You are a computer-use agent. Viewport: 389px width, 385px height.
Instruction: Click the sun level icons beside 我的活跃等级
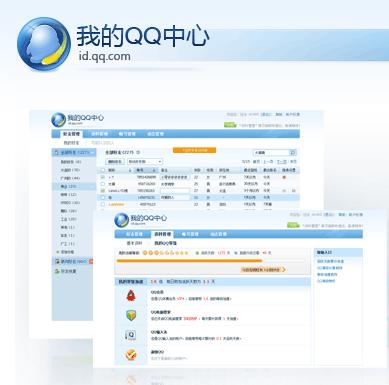pyautogui.click(x=165, y=253)
